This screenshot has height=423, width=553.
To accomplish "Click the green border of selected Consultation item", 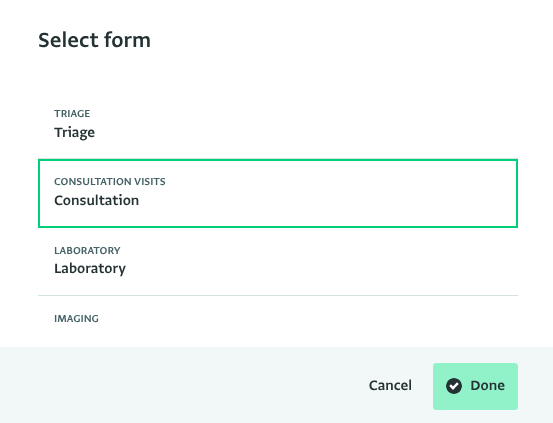I will (278, 160).
